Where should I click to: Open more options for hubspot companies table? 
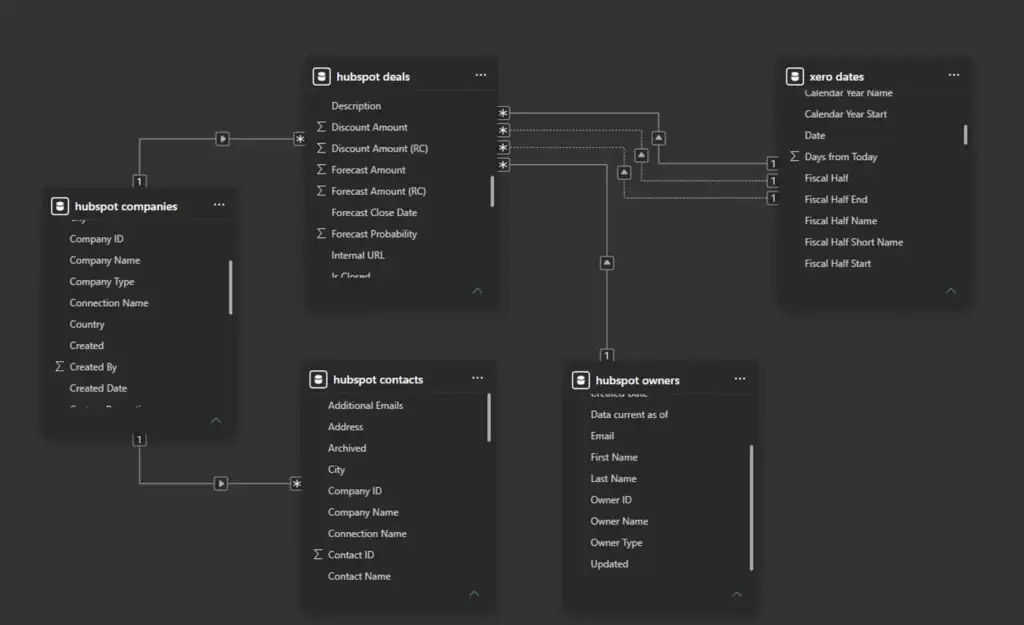[219, 204]
